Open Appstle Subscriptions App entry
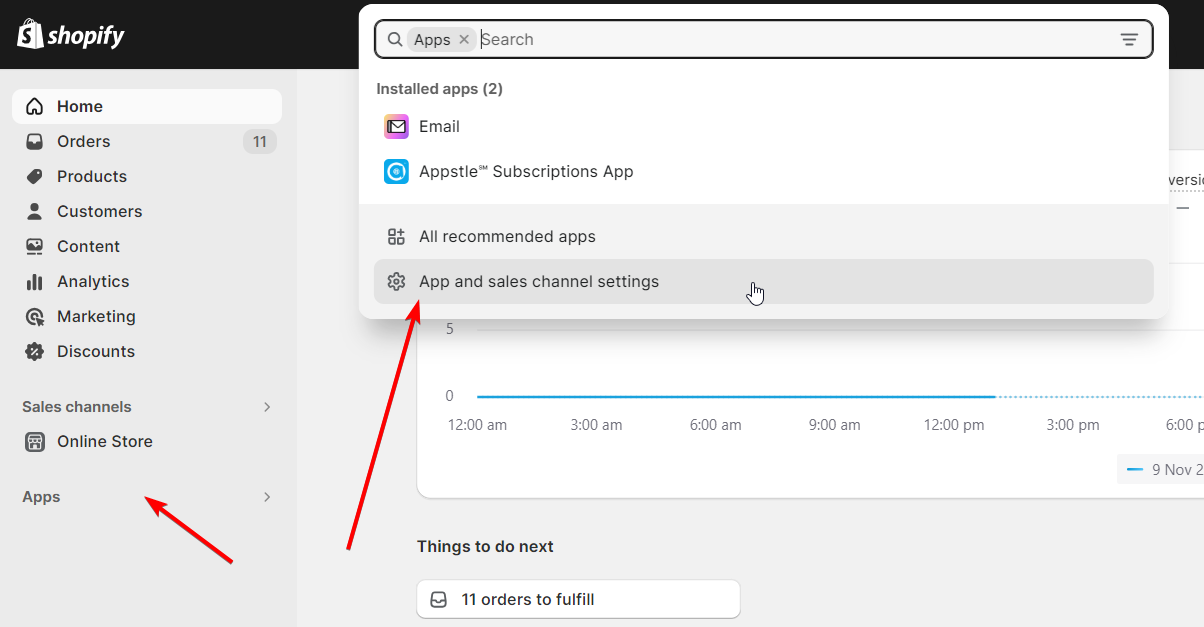The height and width of the screenshot is (627, 1204). (x=764, y=171)
